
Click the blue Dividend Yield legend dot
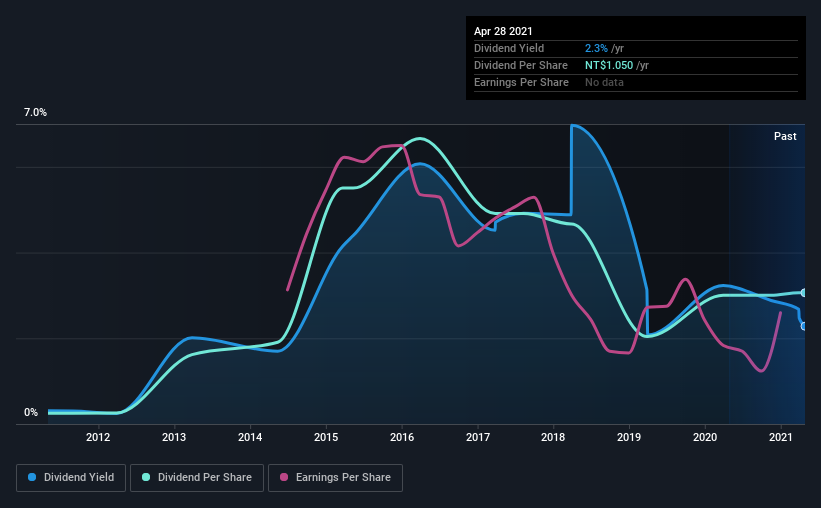click(x=32, y=477)
